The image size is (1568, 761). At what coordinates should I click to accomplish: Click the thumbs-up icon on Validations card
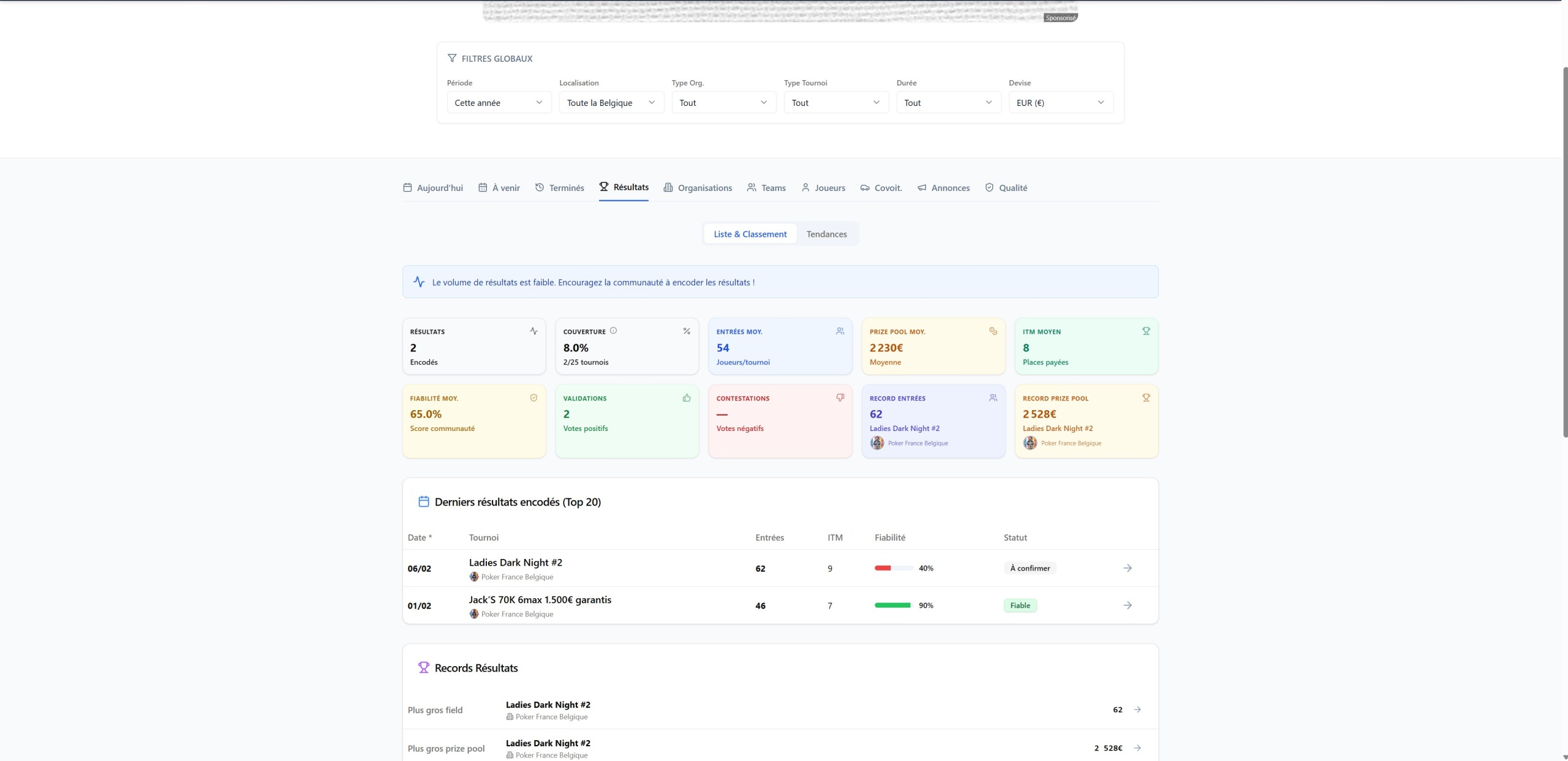point(687,398)
